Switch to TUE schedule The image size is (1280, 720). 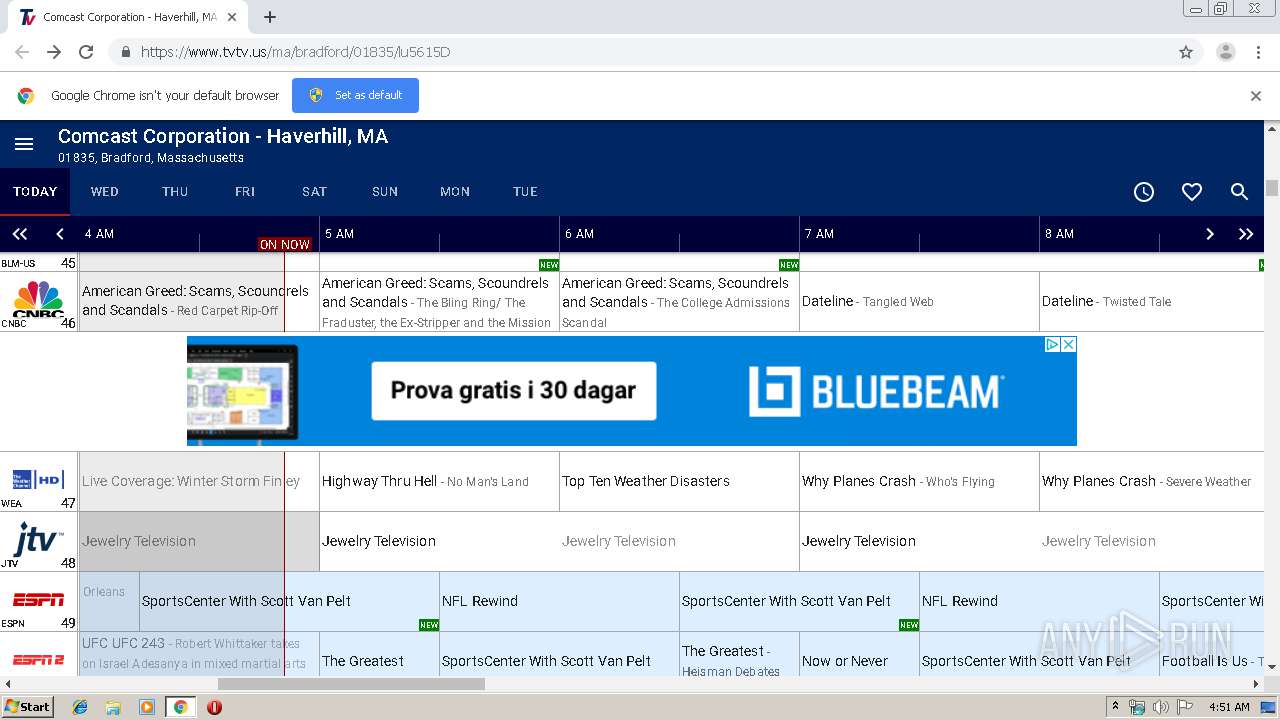pyautogui.click(x=525, y=192)
